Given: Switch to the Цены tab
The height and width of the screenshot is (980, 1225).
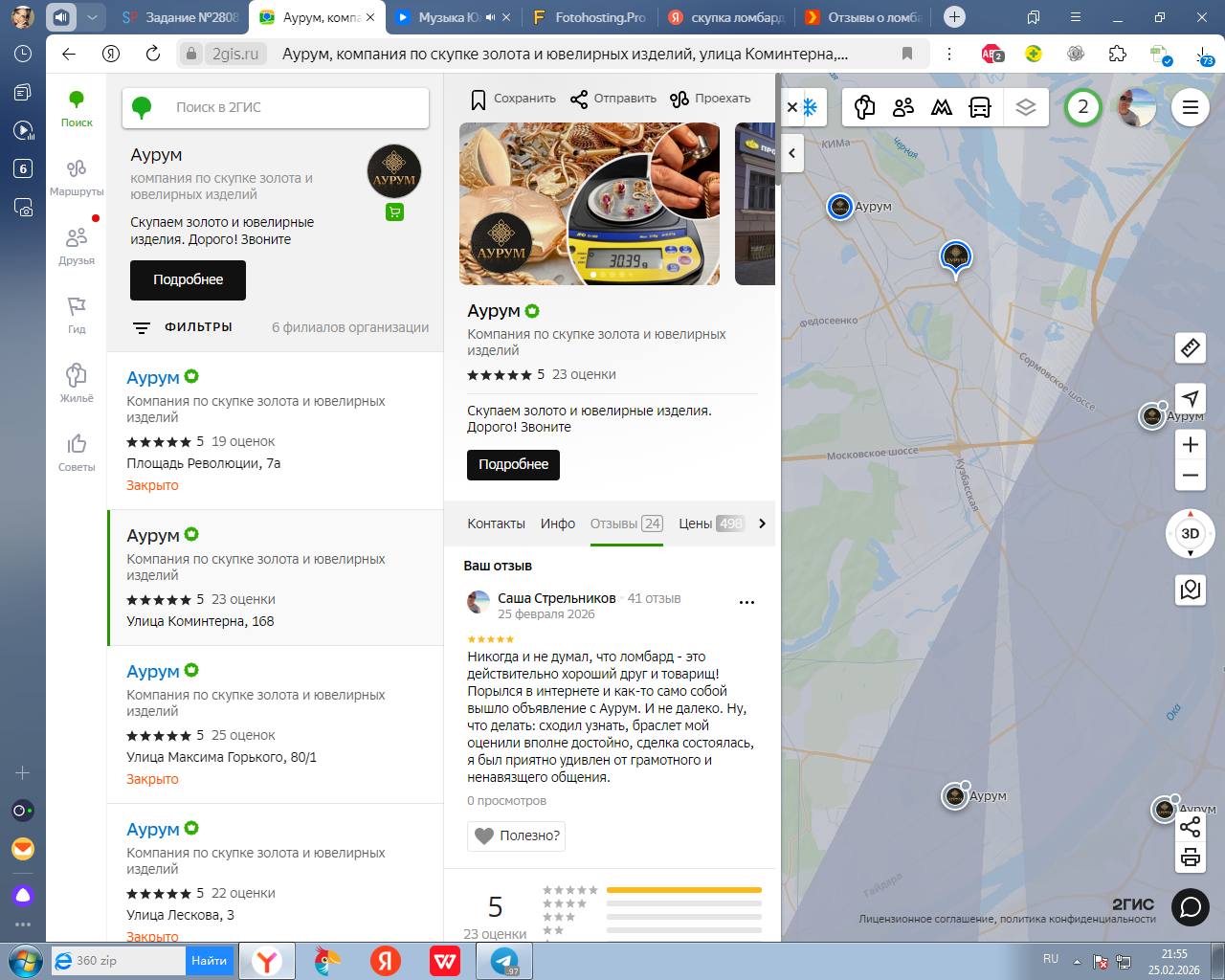Looking at the screenshot, I should tap(711, 523).
